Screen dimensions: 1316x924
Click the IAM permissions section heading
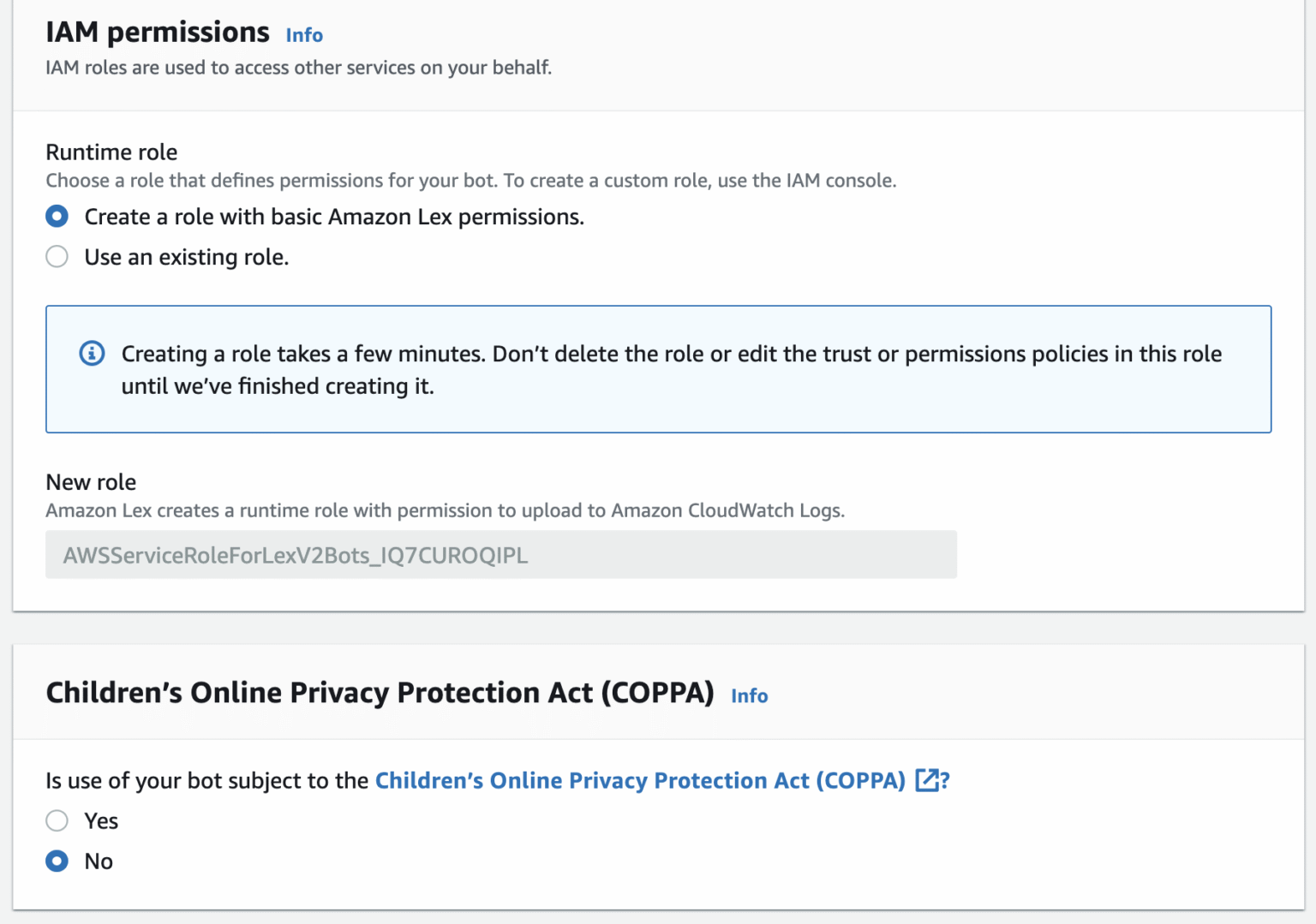click(158, 33)
